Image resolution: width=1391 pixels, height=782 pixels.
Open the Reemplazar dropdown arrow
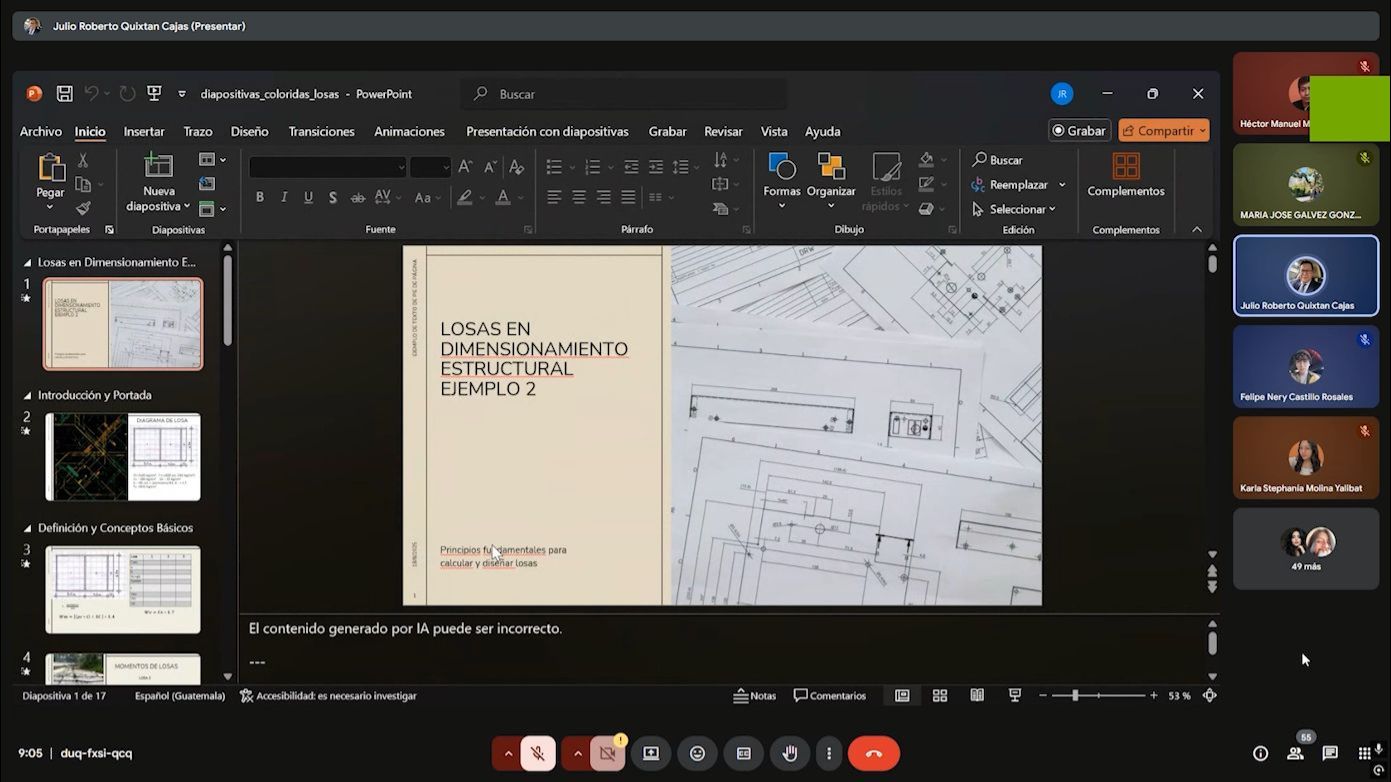point(1062,185)
